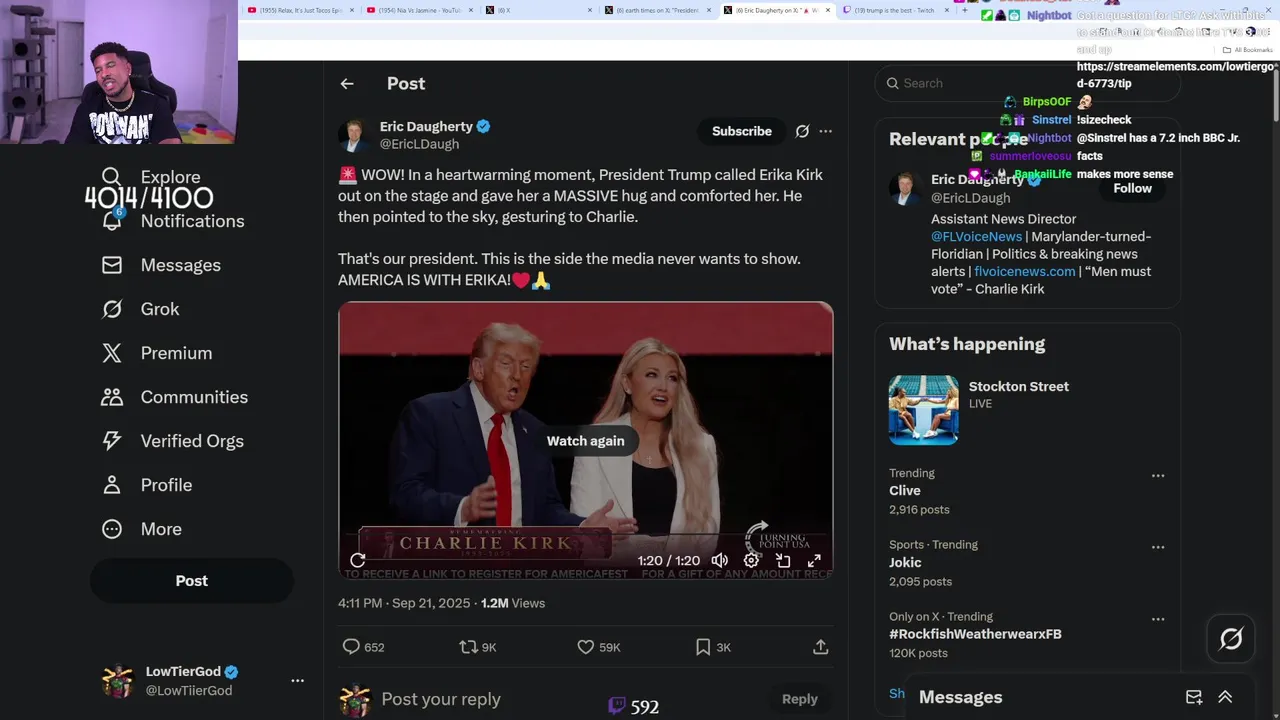
Task: Open options for the Jokic trend
Action: click(1158, 548)
